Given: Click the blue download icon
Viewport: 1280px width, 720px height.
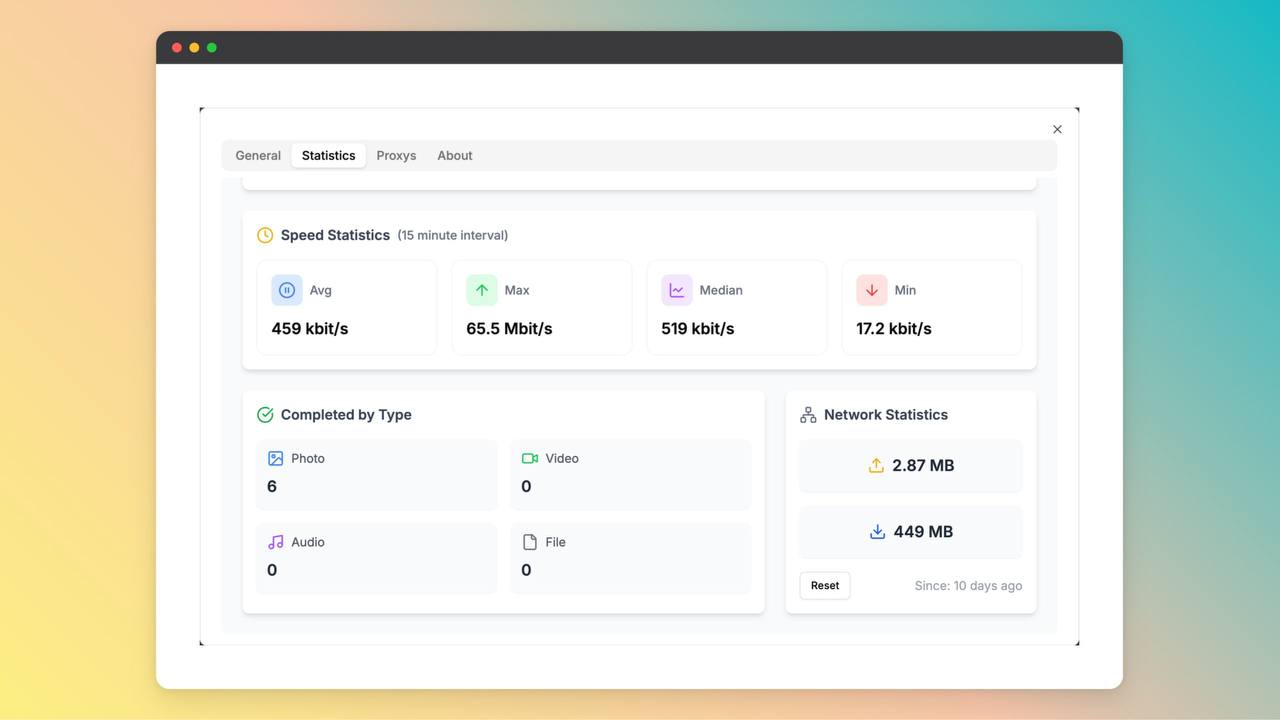Looking at the screenshot, I should (877, 532).
